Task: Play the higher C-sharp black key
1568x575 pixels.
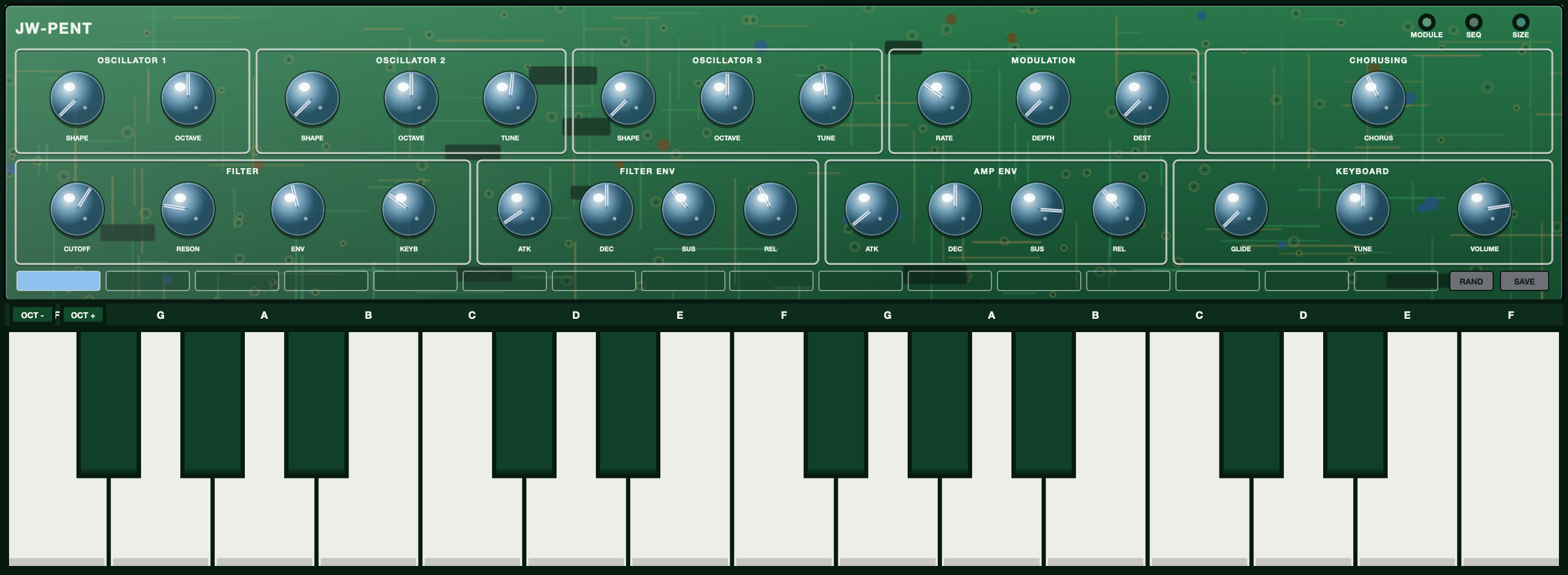Action: (x=1251, y=404)
